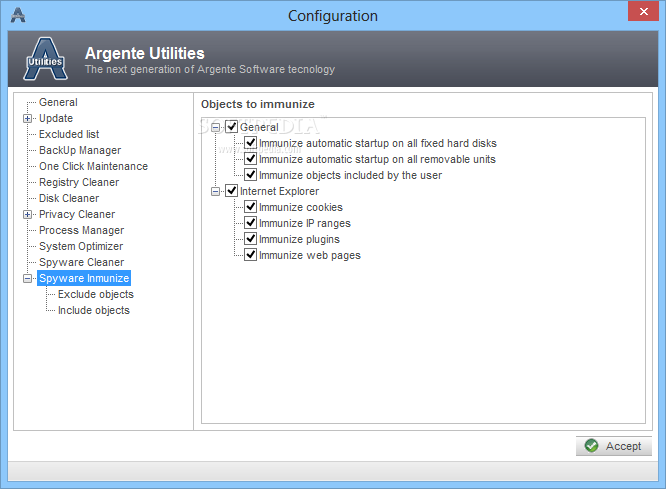Uncheck the General group checkbox
This screenshot has height=489, width=666.
[x=231, y=127]
